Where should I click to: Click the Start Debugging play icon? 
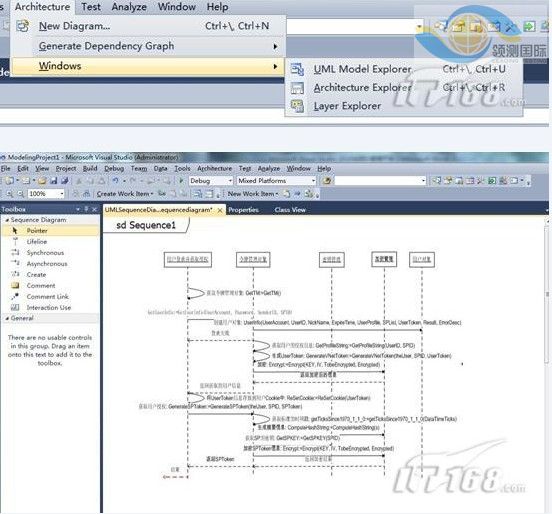point(181,181)
